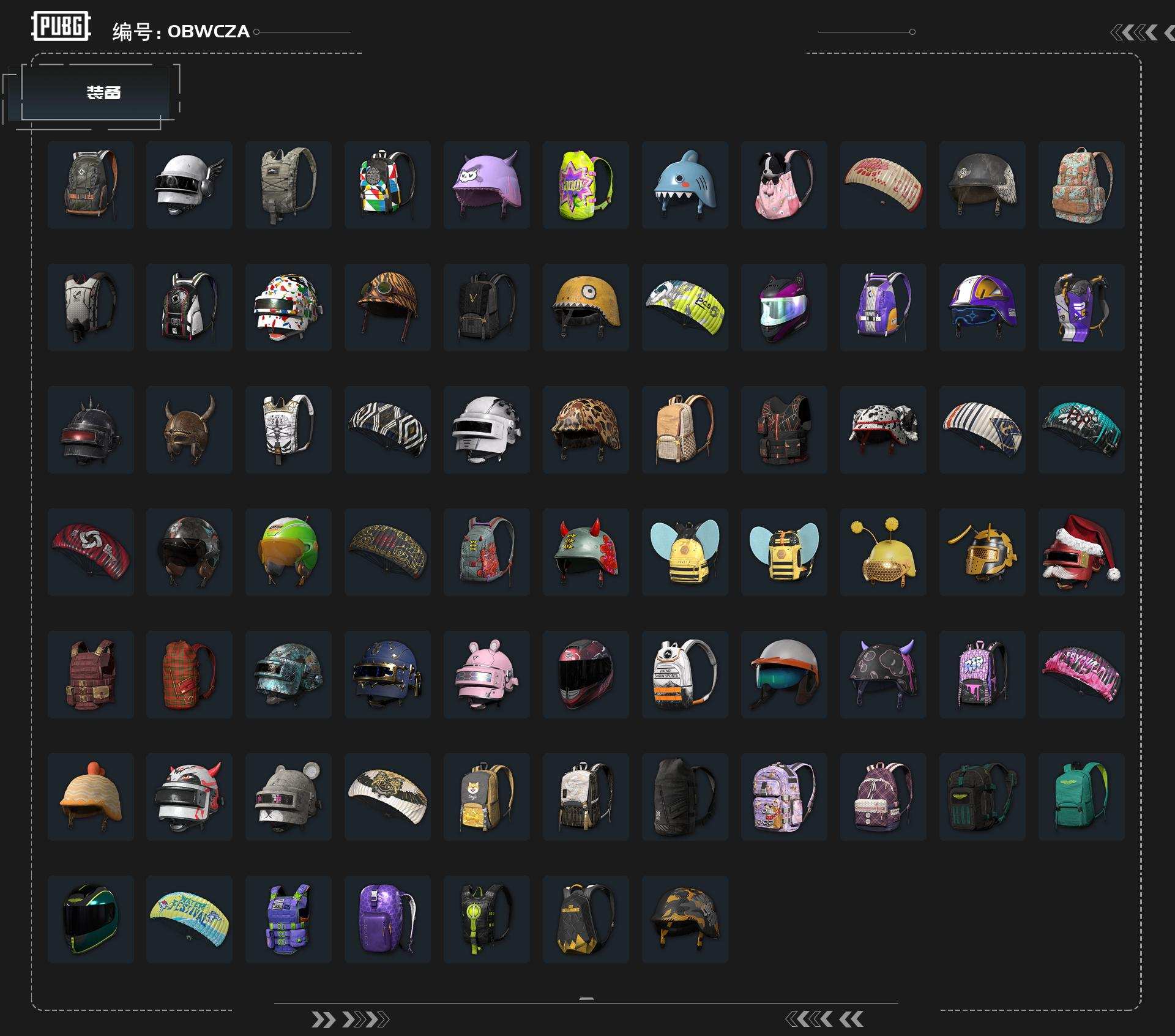Image resolution: width=1175 pixels, height=1036 pixels.
Task: Choose the red and black racing helmet
Action: tap(586, 674)
